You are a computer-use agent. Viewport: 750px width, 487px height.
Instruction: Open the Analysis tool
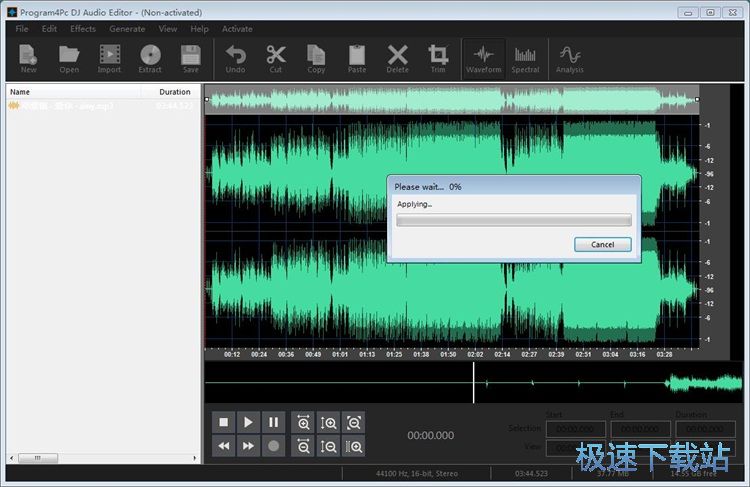(570, 58)
